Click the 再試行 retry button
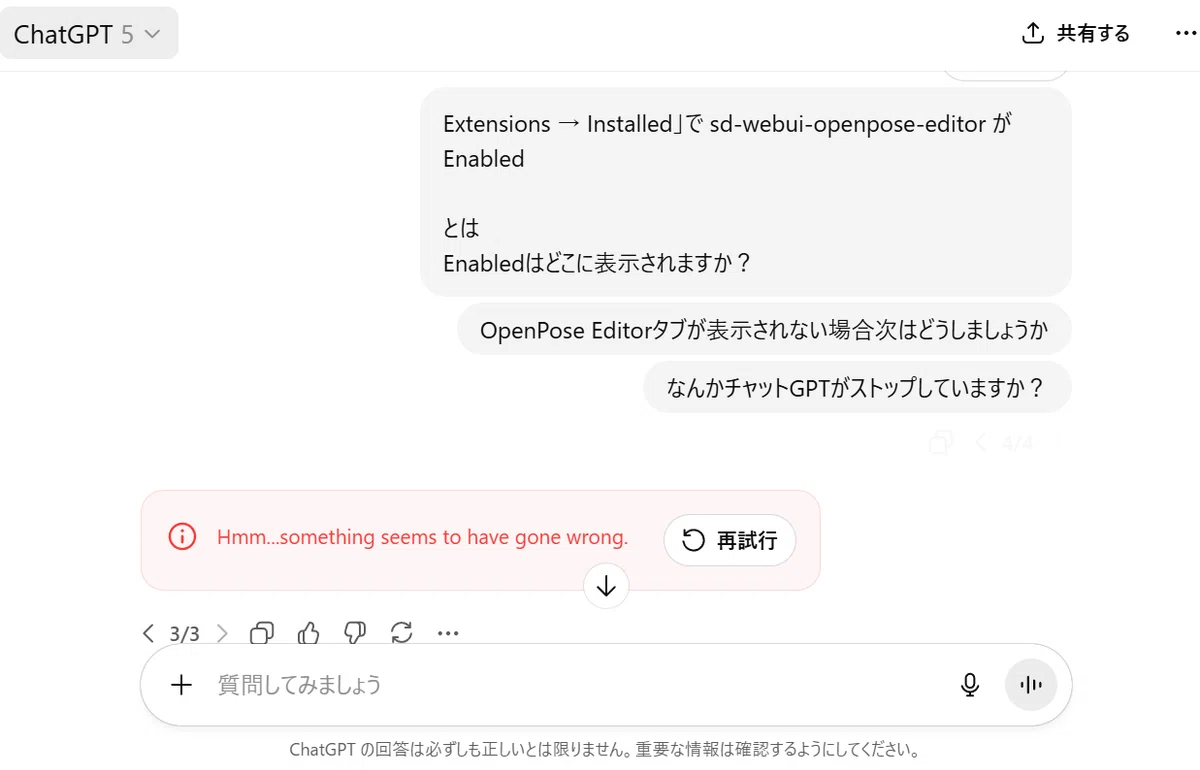 (730, 541)
